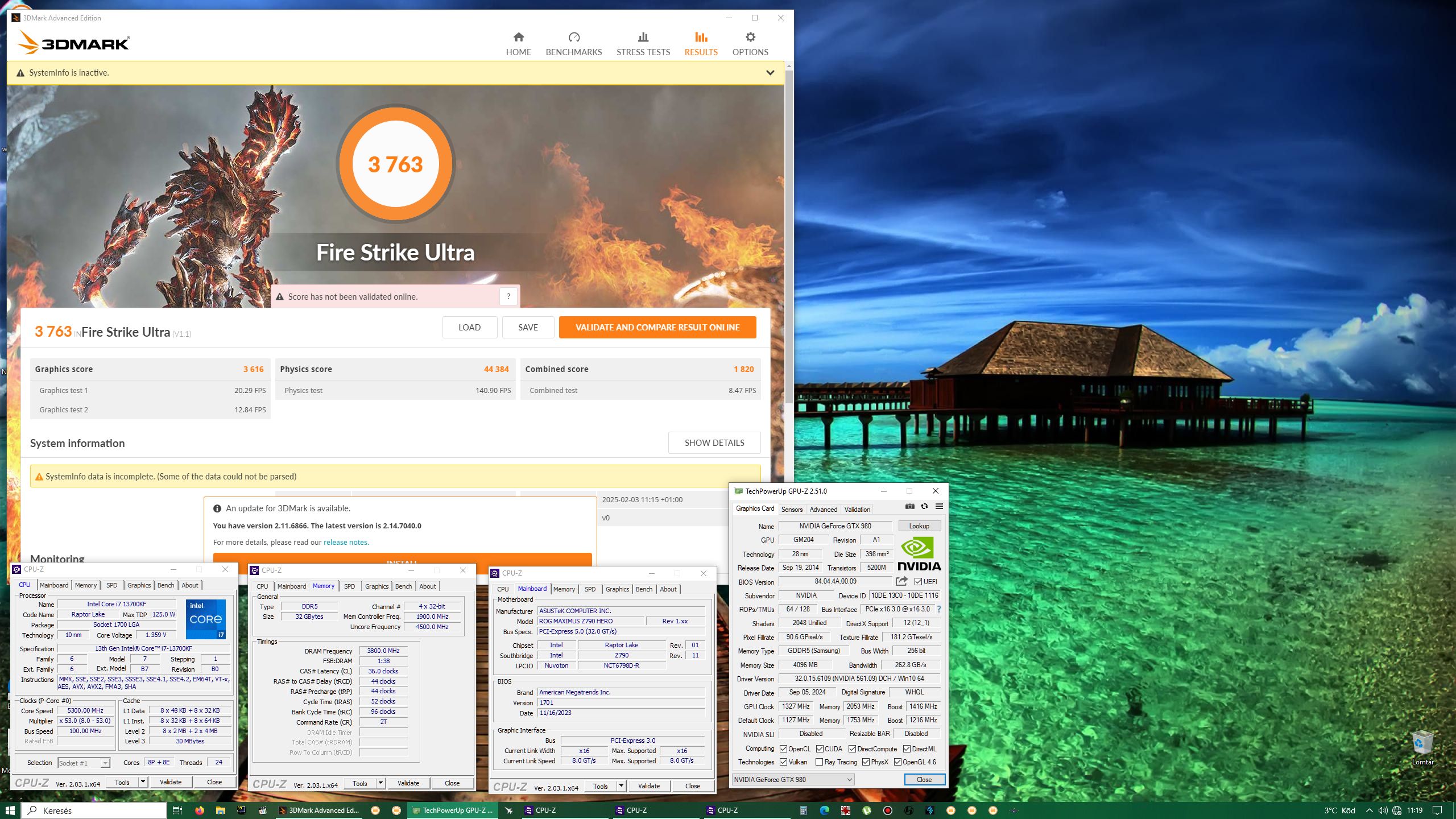
Task: Launch Microsoft Edge from the taskbar
Action: (825, 810)
